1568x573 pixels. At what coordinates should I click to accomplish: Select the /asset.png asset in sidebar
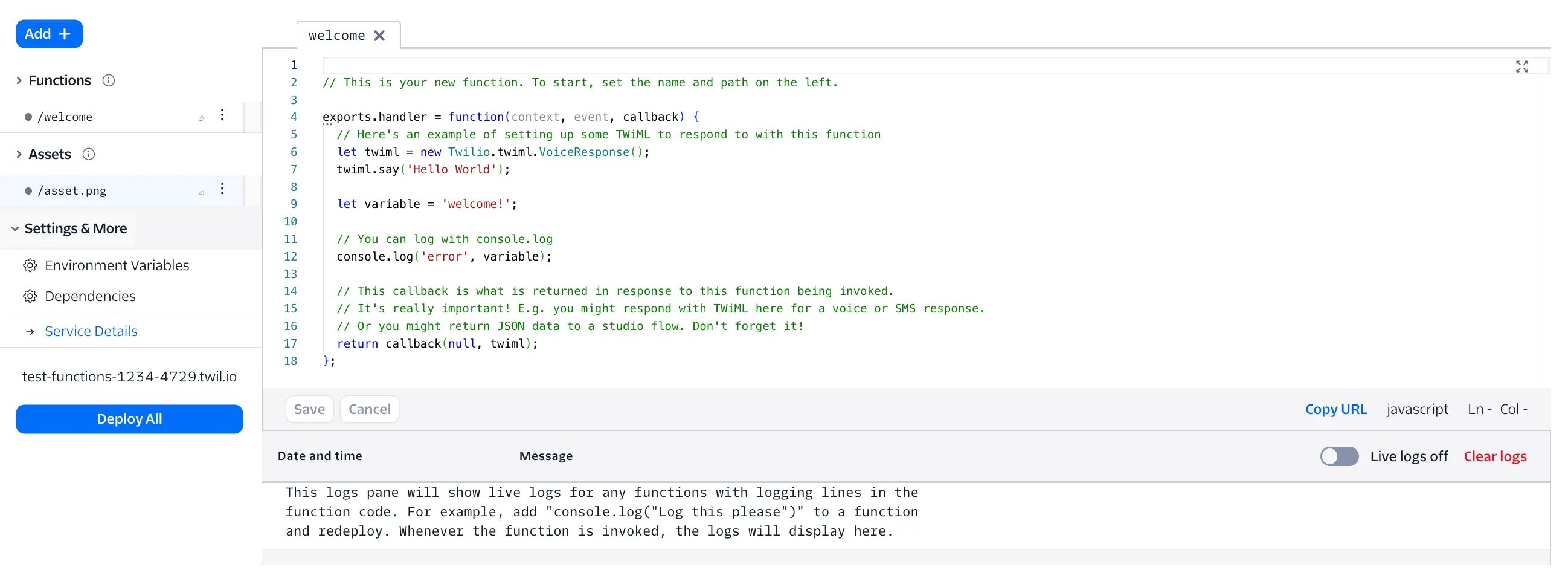point(72,191)
